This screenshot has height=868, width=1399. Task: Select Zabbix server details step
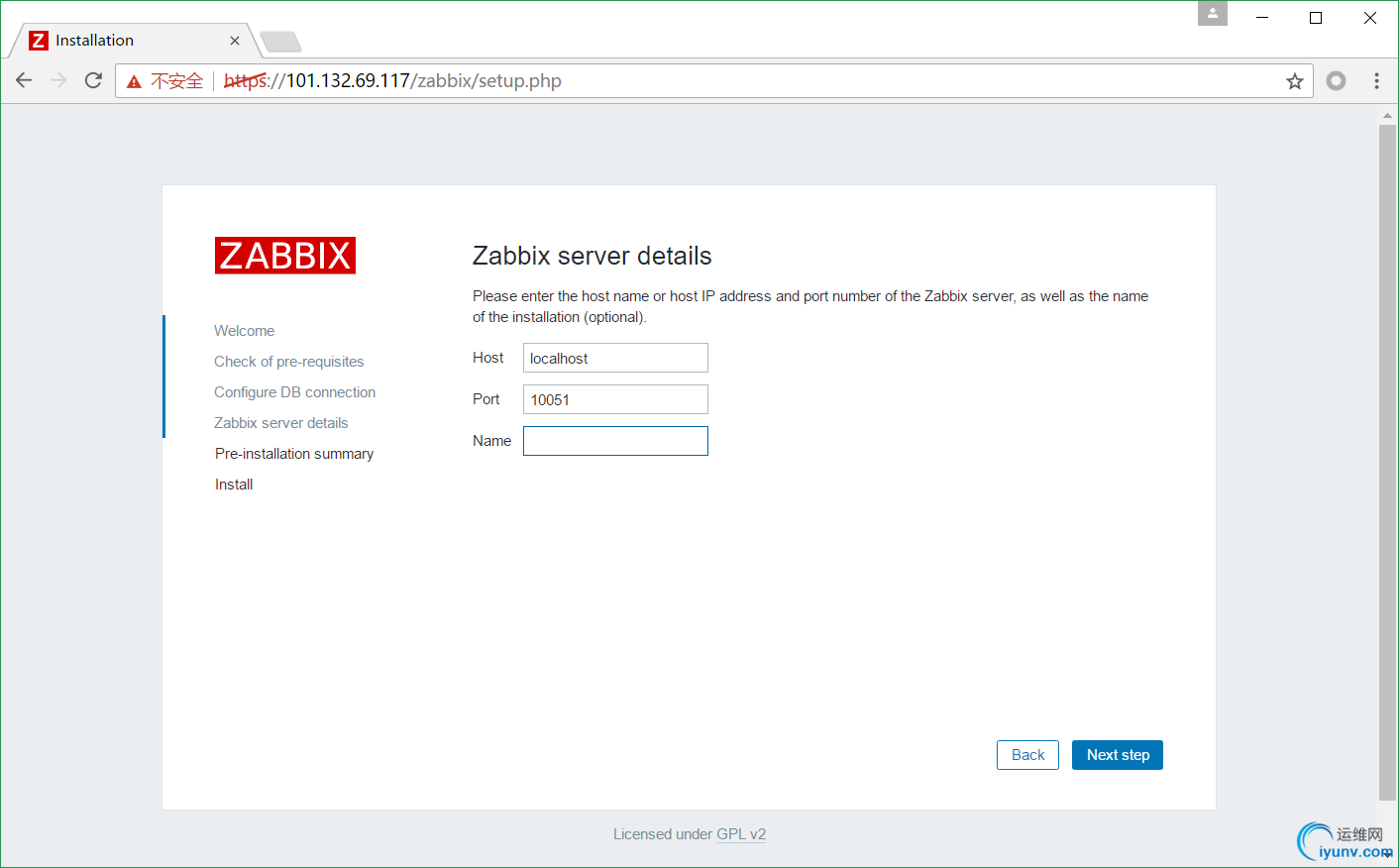[x=281, y=423]
